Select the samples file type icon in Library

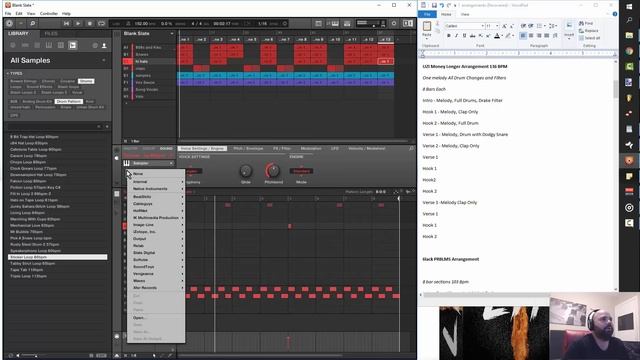(73, 45)
